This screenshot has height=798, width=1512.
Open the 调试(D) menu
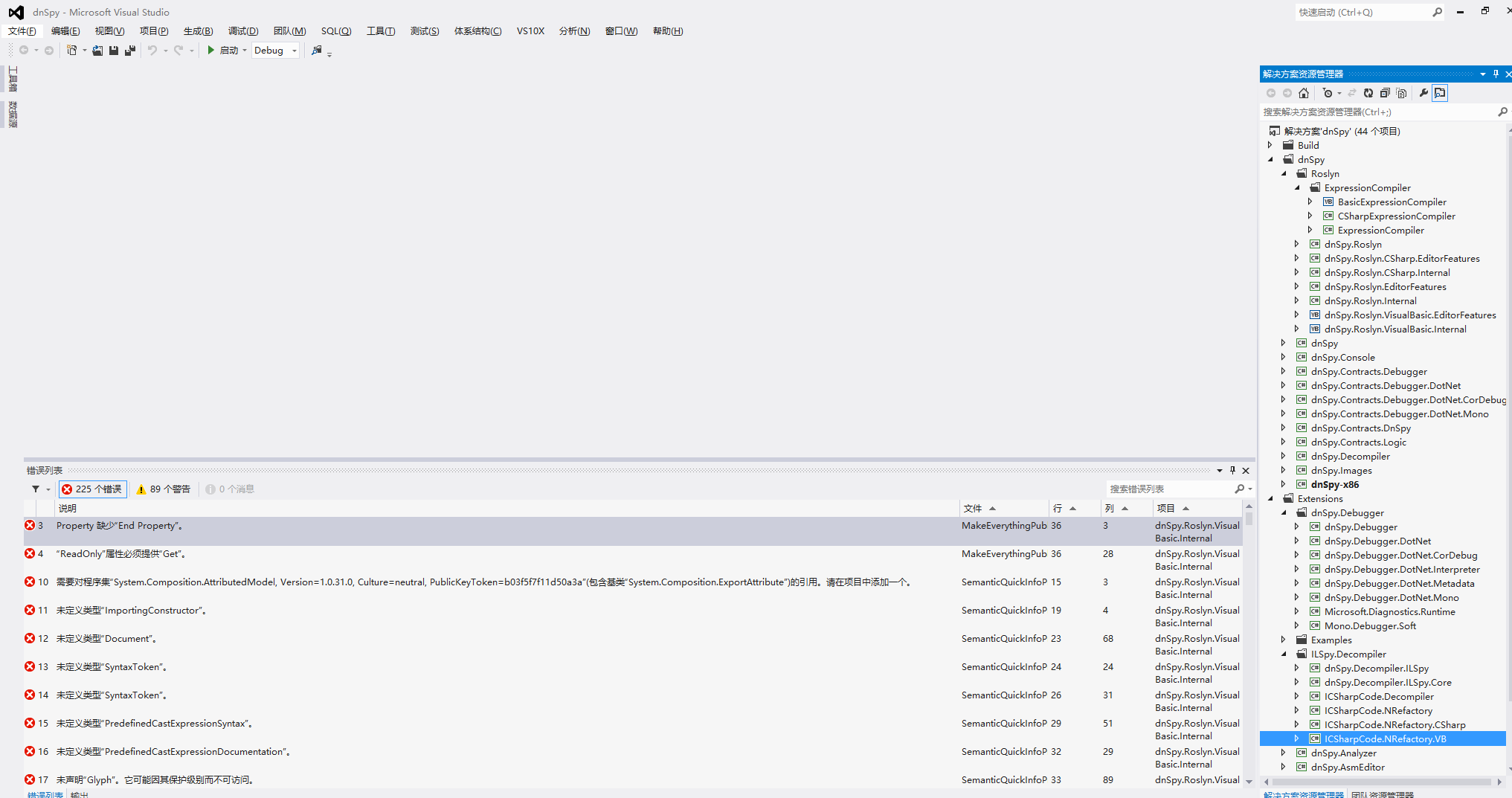[243, 30]
